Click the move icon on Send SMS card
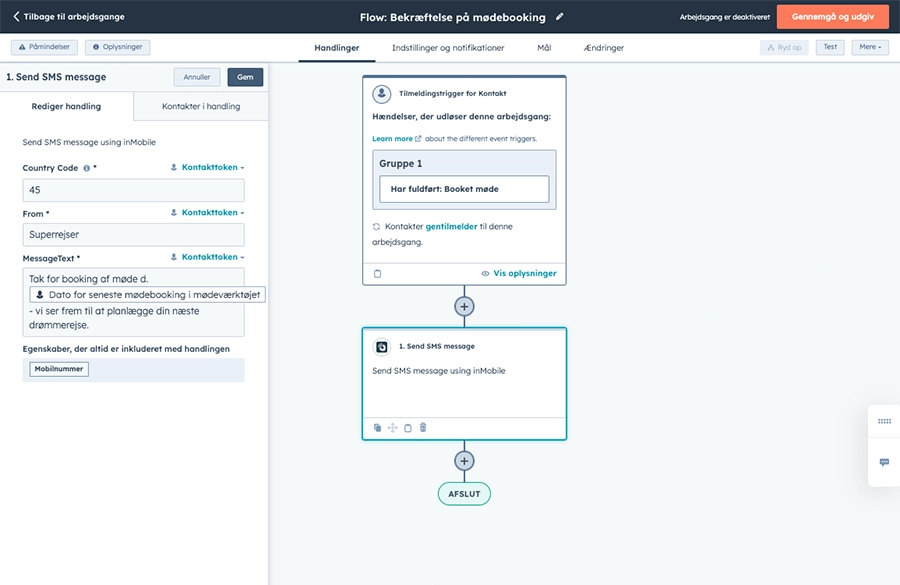The width and height of the screenshot is (900, 585). (394, 428)
